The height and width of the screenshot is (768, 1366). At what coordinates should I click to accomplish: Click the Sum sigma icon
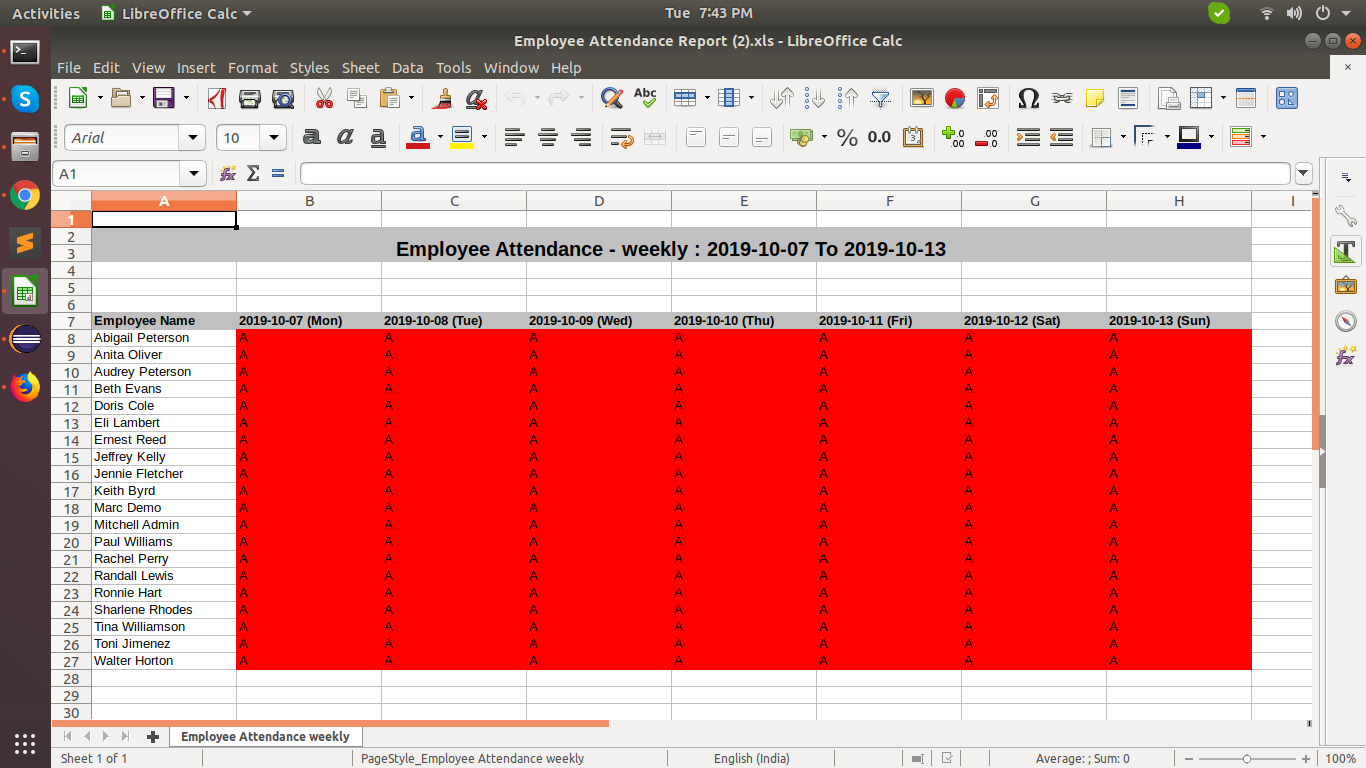(253, 174)
